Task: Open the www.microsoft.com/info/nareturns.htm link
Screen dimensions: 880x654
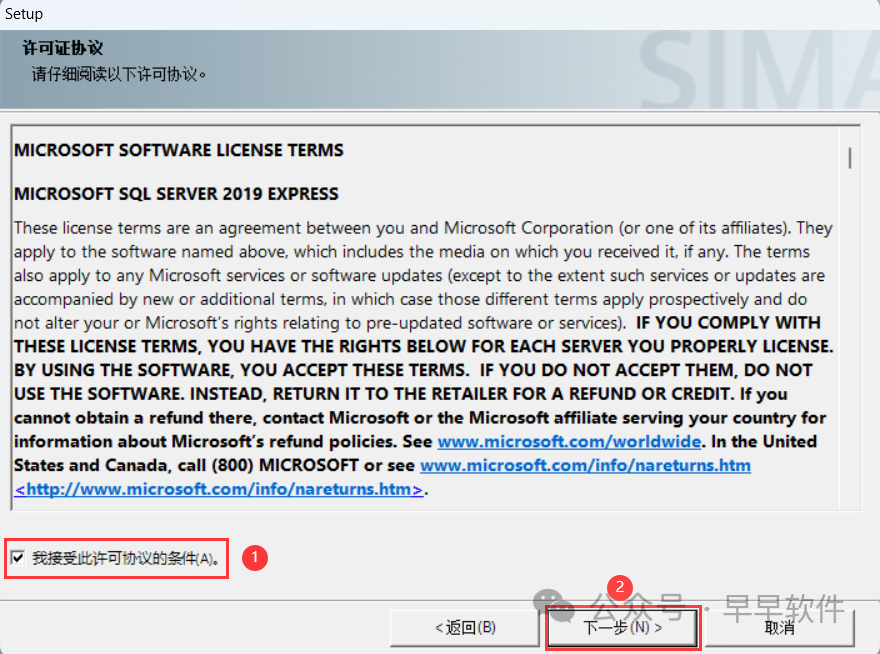Action: (585, 465)
